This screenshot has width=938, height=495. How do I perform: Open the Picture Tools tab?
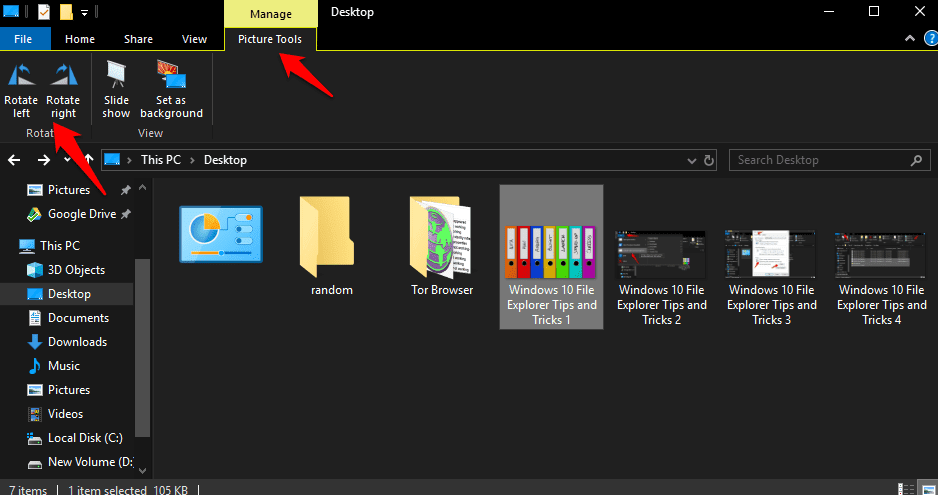[270, 39]
